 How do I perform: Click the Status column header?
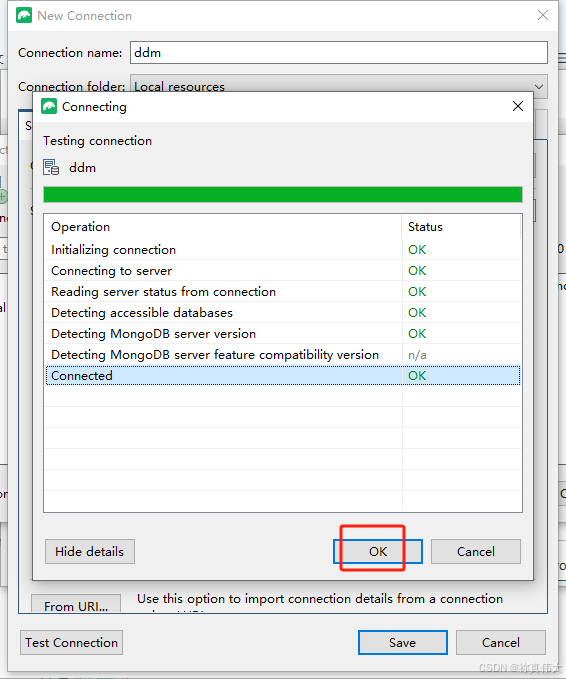pyautogui.click(x=461, y=226)
